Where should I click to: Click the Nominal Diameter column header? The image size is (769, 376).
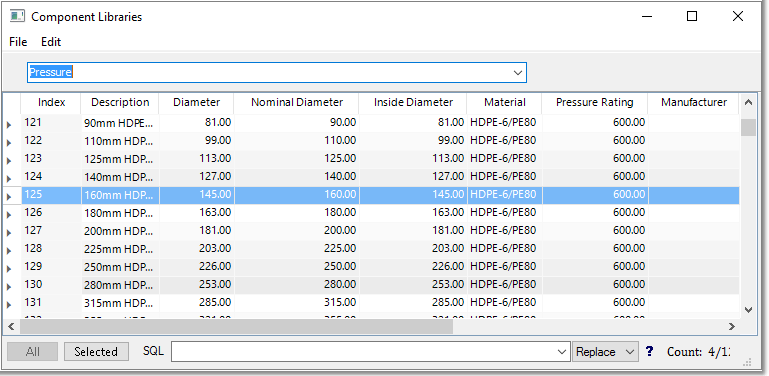coord(297,102)
